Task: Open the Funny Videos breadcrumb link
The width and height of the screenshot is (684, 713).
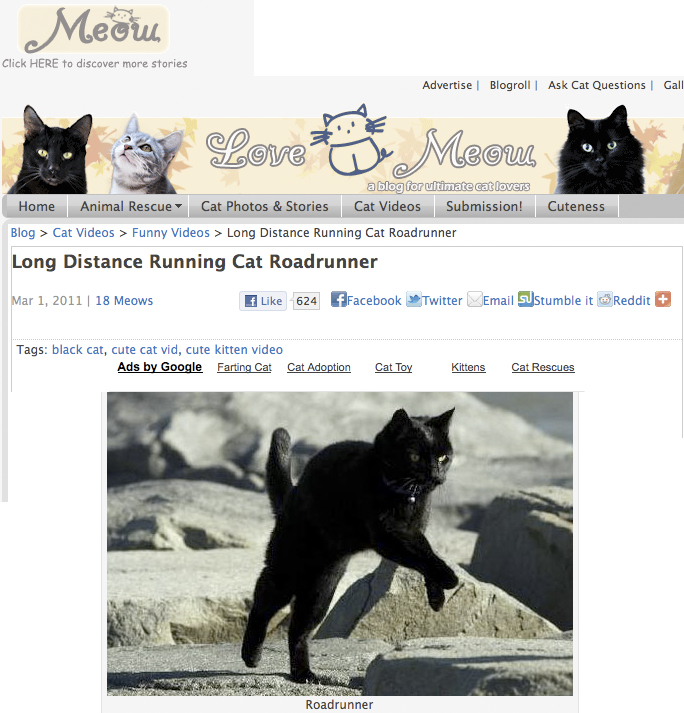Action: (171, 233)
